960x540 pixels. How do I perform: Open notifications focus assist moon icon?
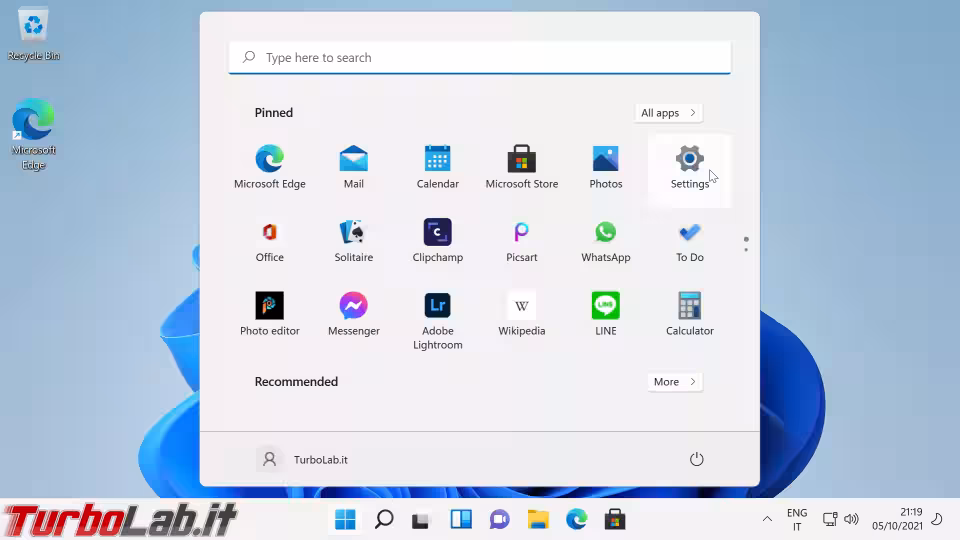coord(937,519)
